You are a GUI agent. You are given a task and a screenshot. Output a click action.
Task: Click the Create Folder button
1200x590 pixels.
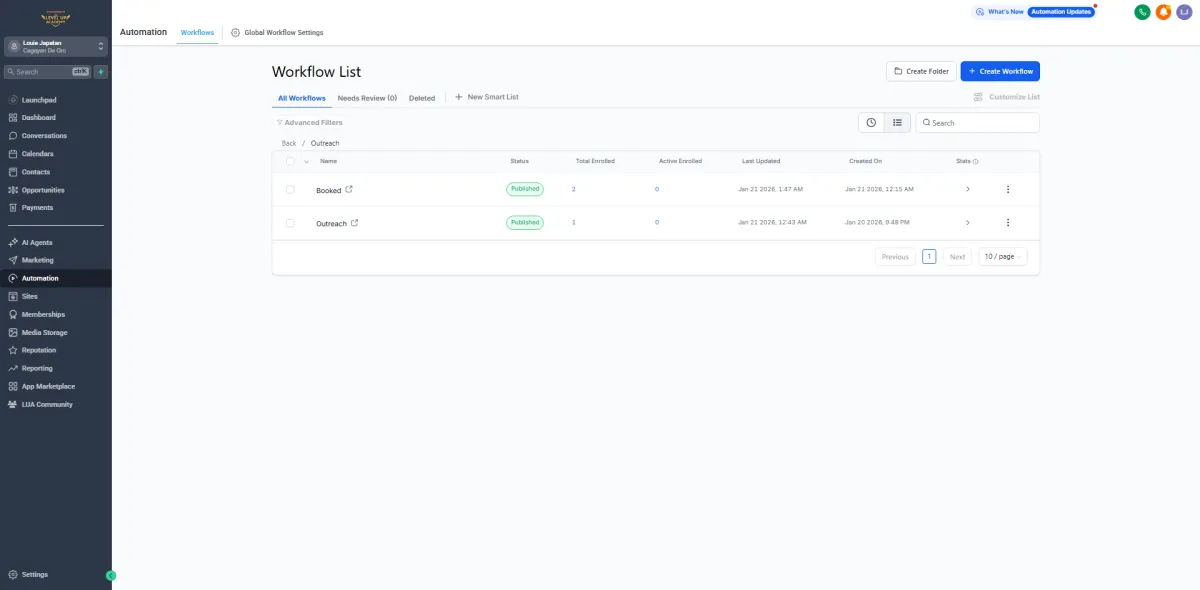921,71
